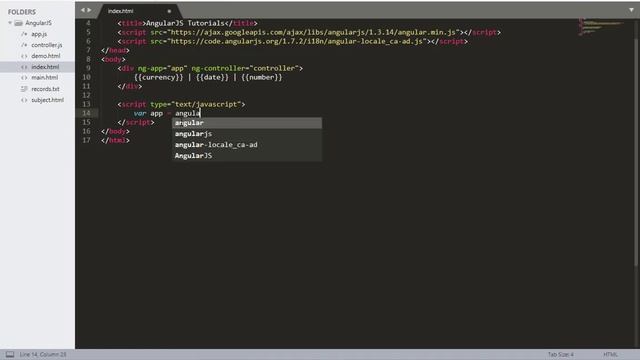Select the AngularJS folder name
The width and height of the screenshot is (640, 360).
[38, 23]
